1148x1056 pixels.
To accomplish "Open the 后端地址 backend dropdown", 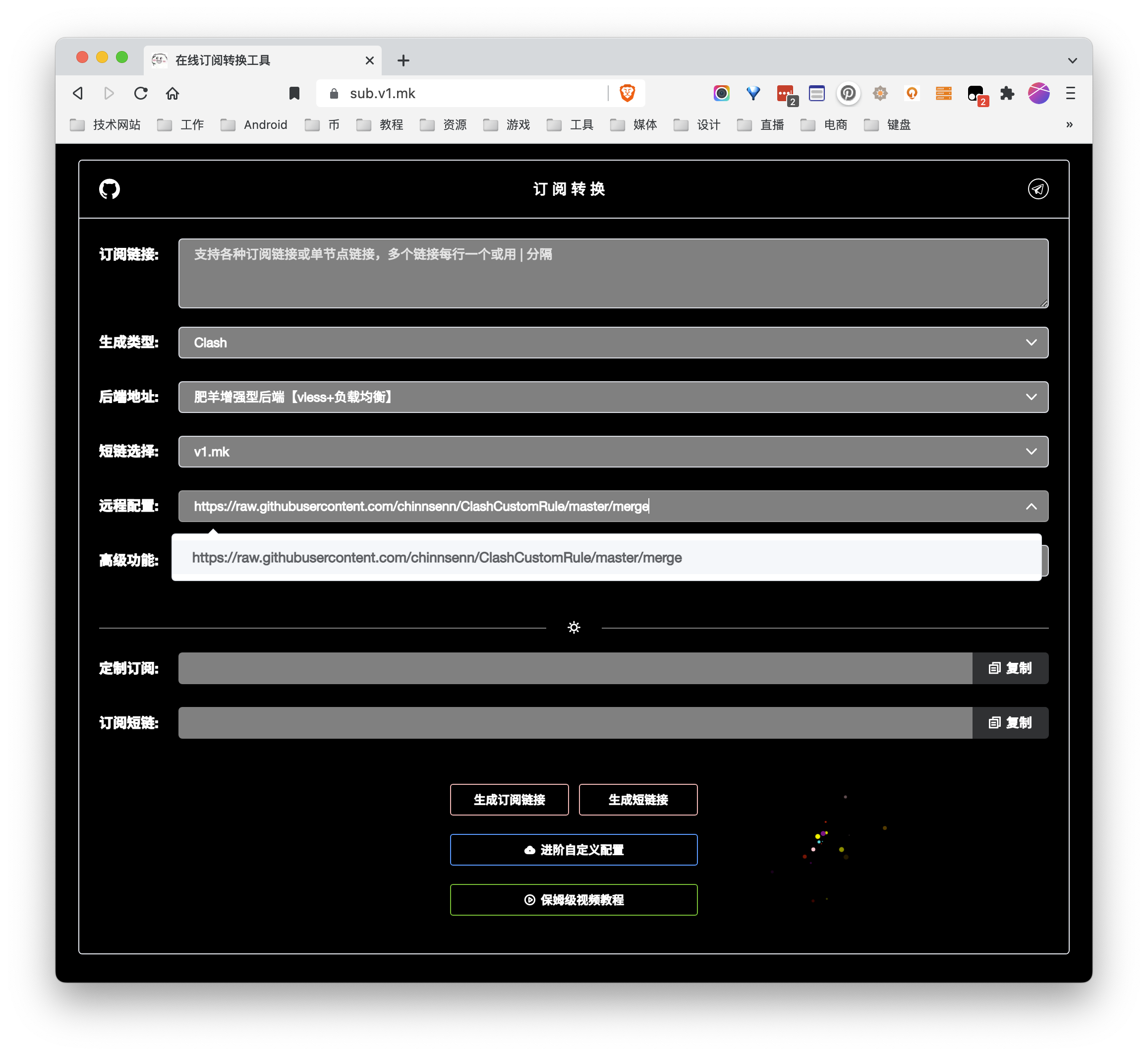I will 613,397.
